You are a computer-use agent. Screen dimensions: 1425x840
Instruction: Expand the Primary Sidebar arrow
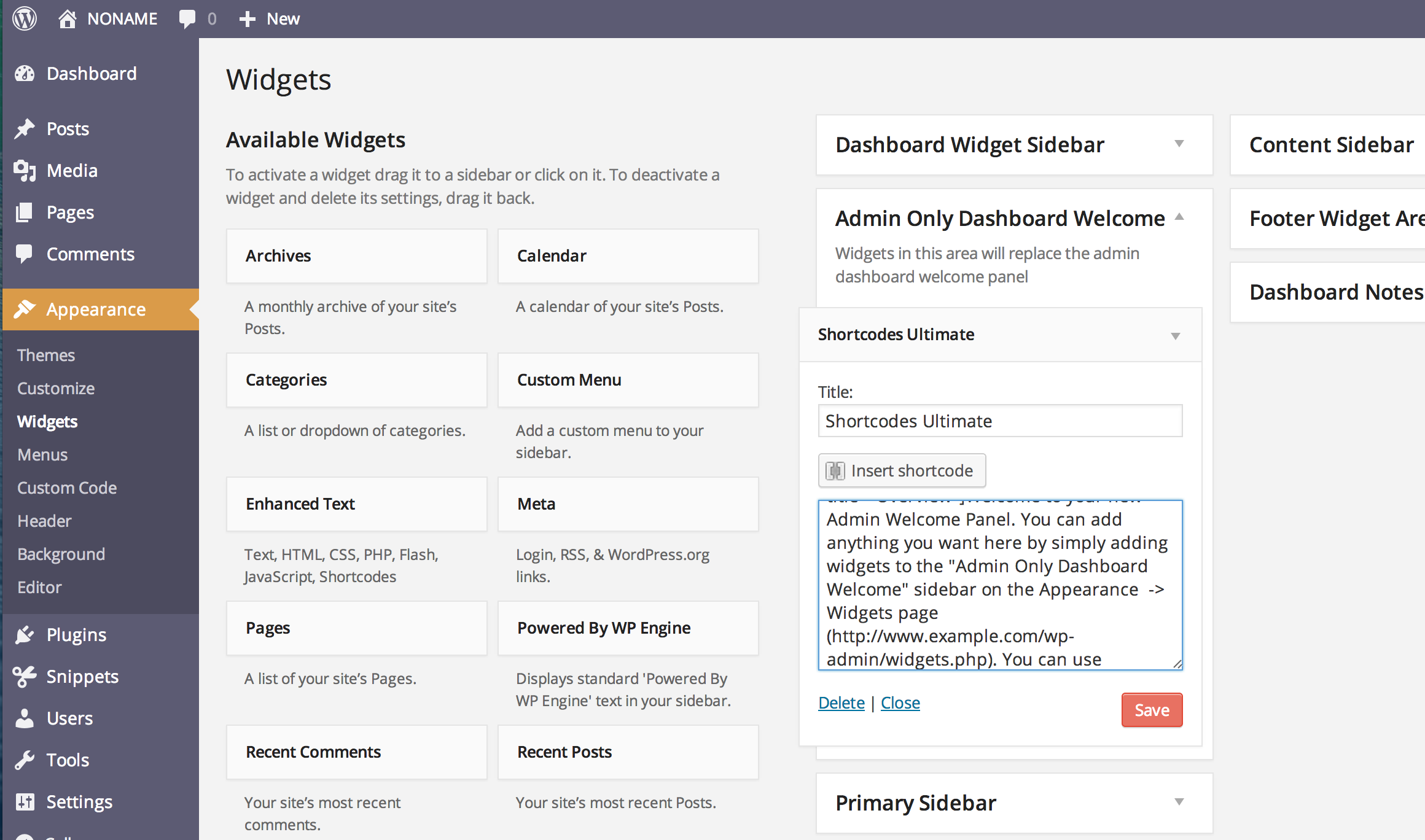[1179, 801]
